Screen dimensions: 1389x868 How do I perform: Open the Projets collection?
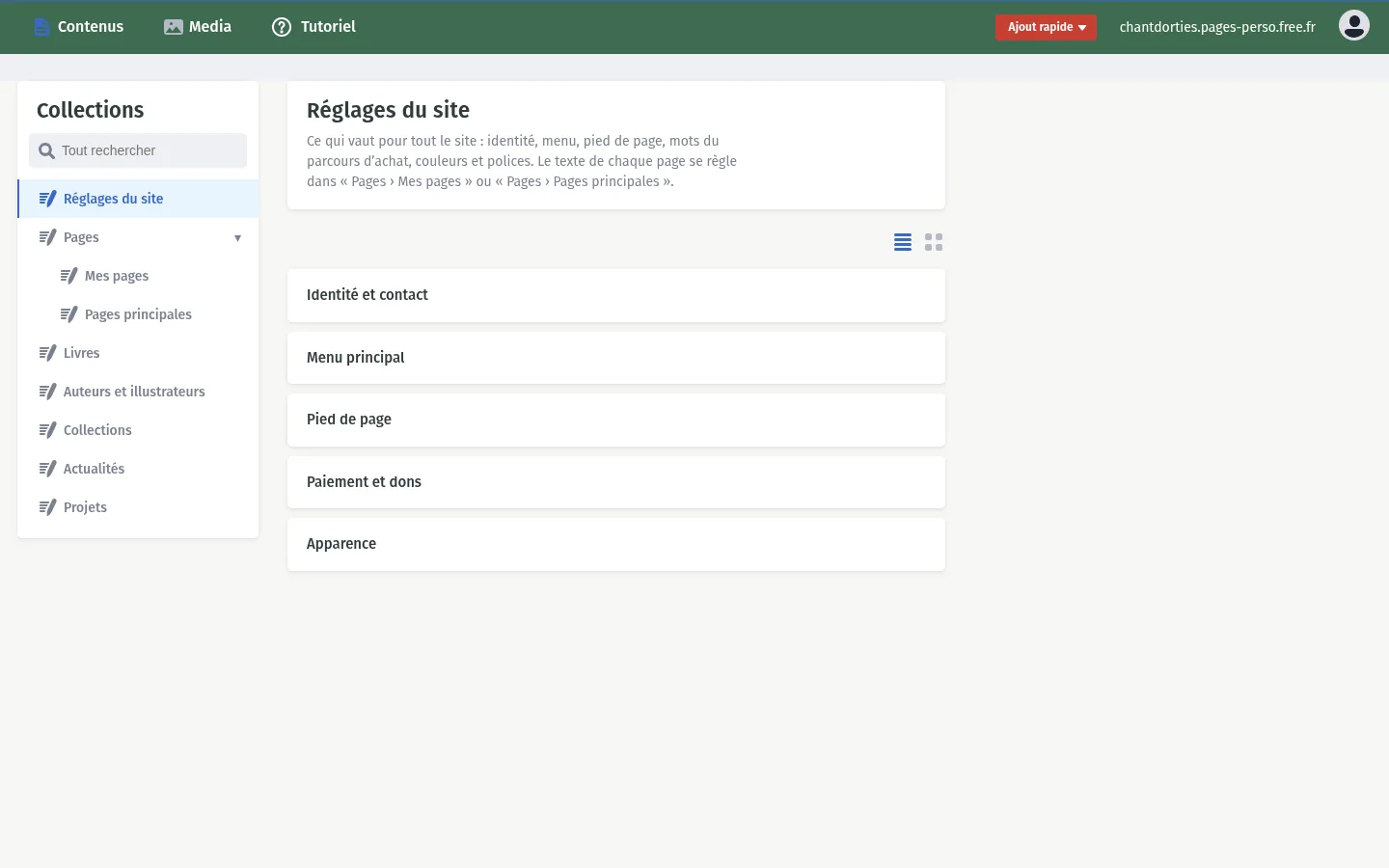pyautogui.click(x=138, y=507)
